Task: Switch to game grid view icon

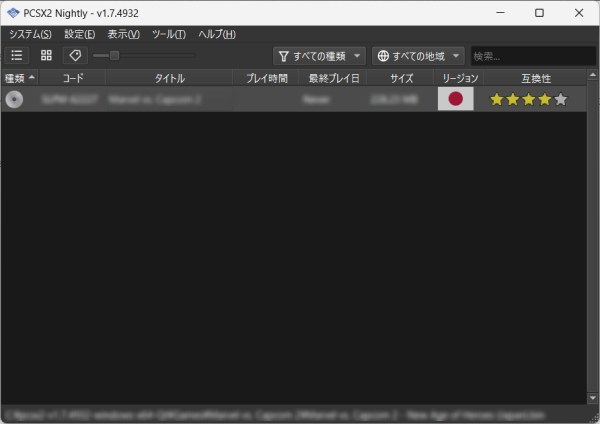Action: point(46,55)
